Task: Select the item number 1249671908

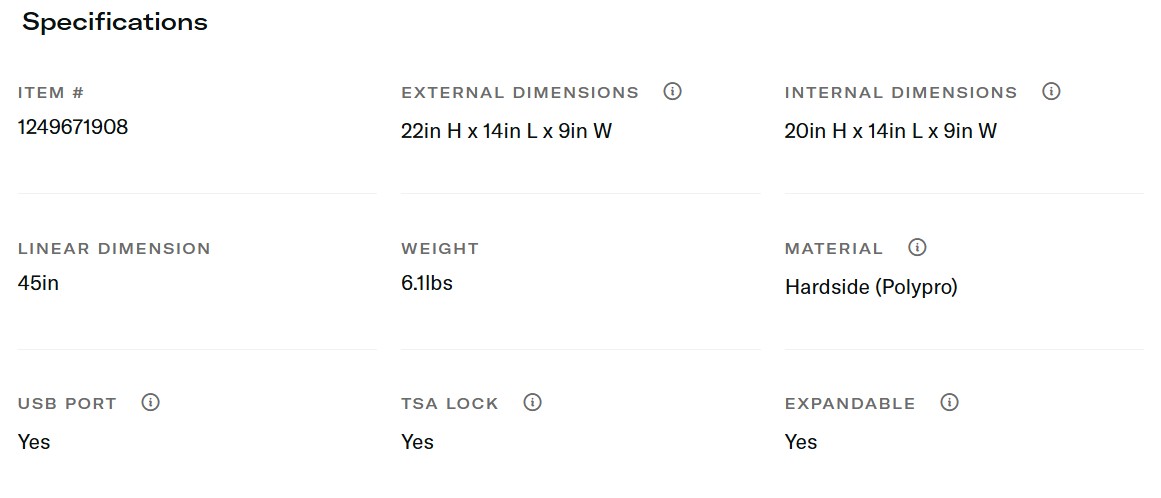Action: pyautogui.click(x=73, y=127)
